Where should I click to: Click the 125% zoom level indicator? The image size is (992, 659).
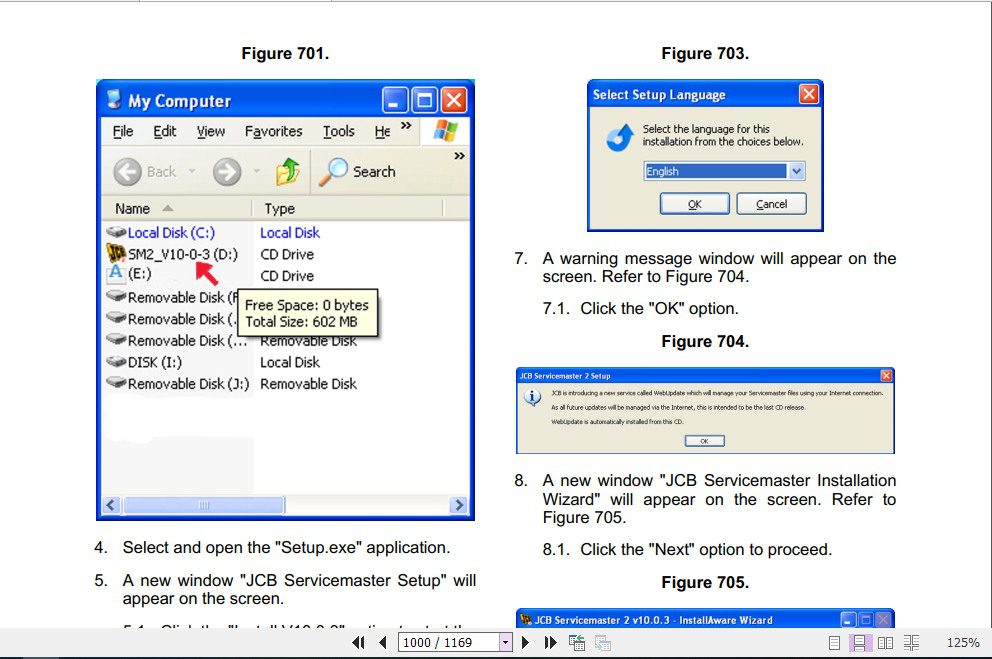tap(963, 643)
